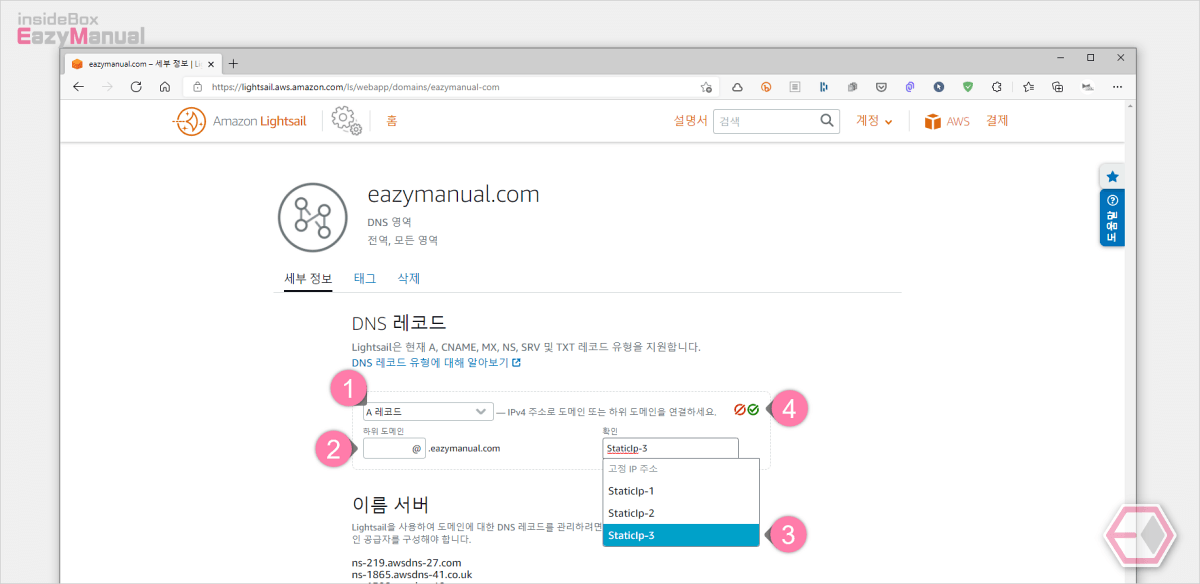
Task: Click the StaticIp-3 확인 input box
Action: click(670, 448)
